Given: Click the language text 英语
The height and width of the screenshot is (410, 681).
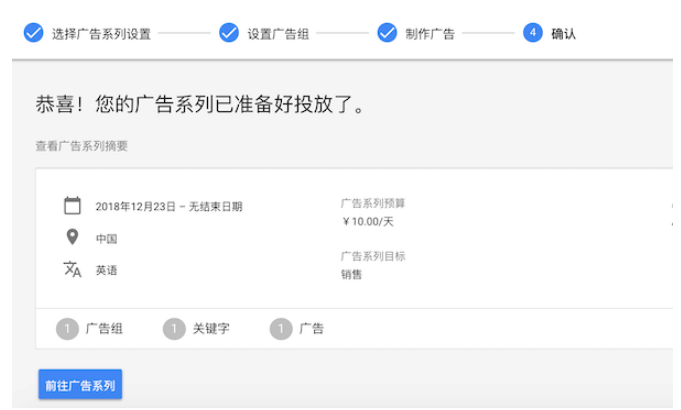Looking at the screenshot, I should click(x=106, y=271).
